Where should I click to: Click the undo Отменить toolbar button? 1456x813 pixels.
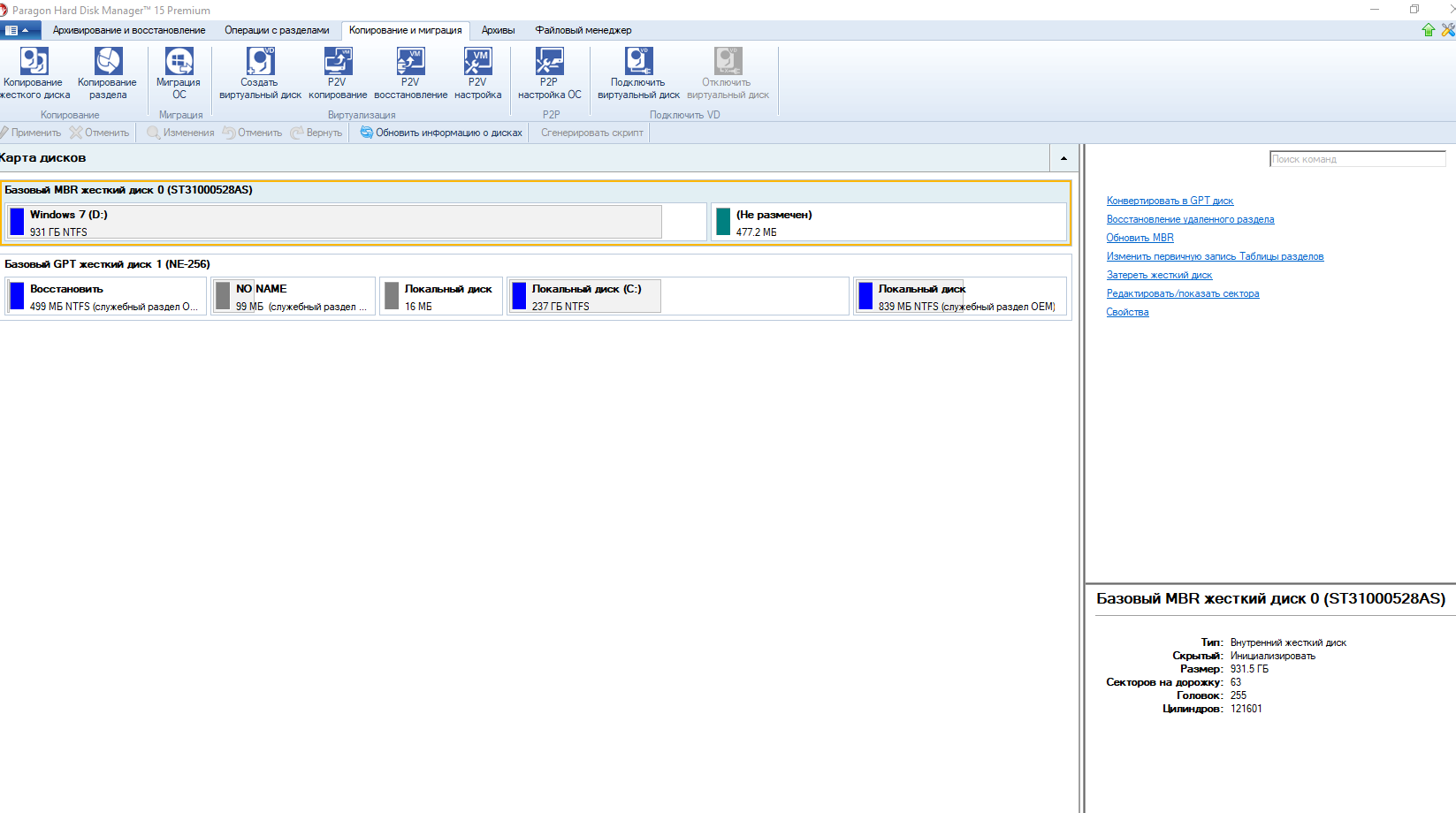pos(253,133)
